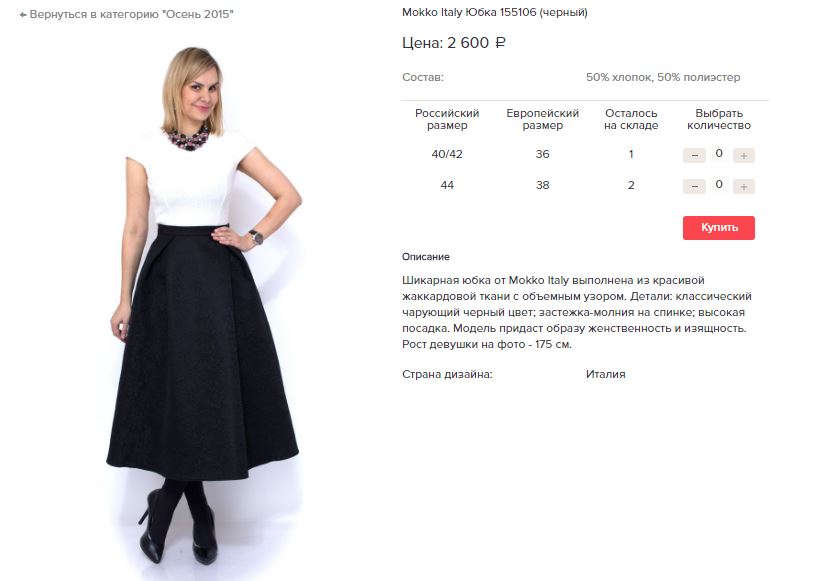
Task: Click composition text "50% хлопок, 50% полиэстер"
Action: tap(662, 77)
